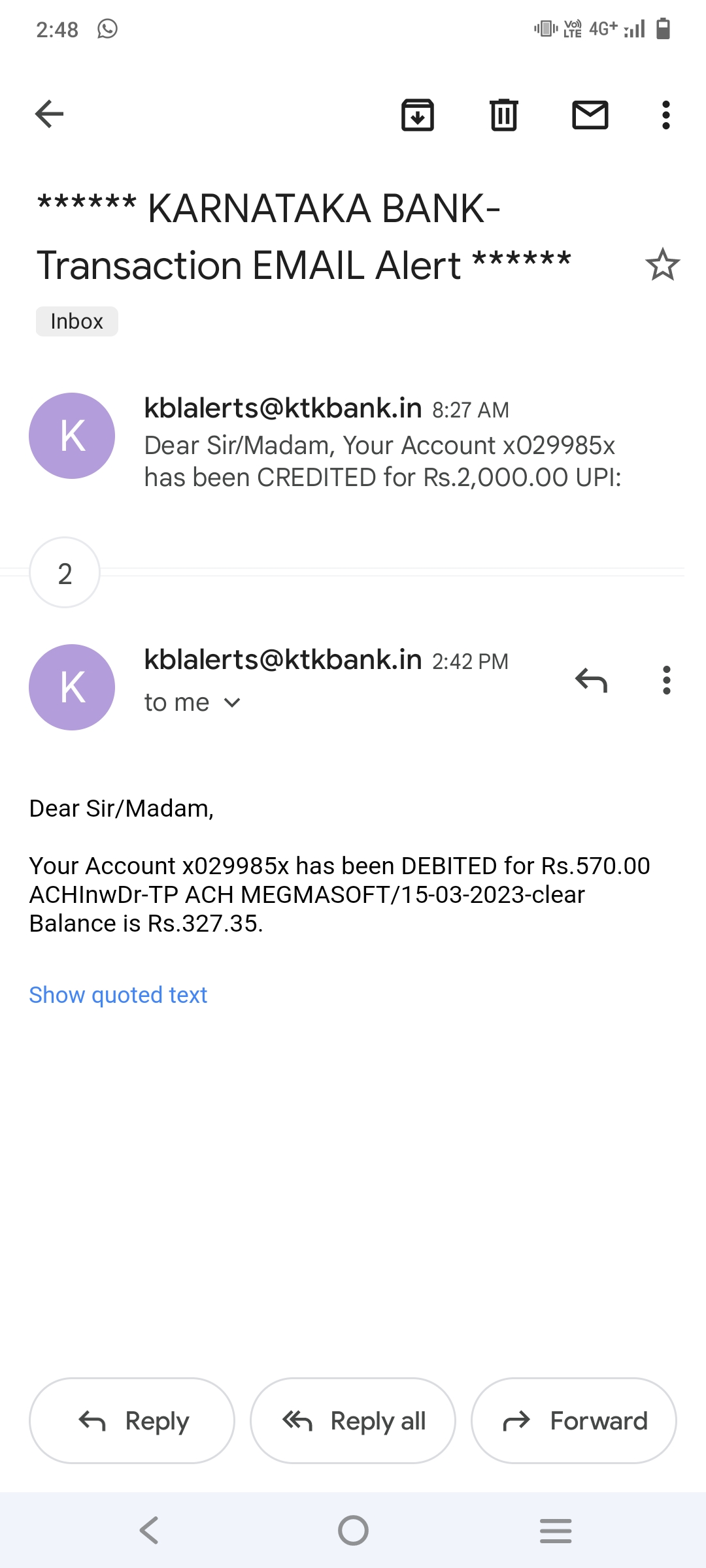Expand the 2 hidden messages

(x=65, y=573)
